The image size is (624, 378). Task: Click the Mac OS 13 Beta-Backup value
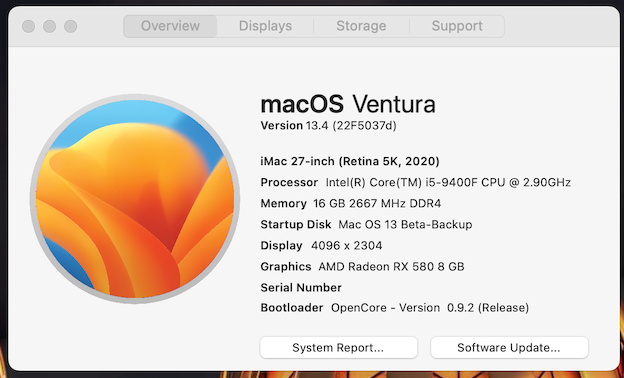point(405,224)
